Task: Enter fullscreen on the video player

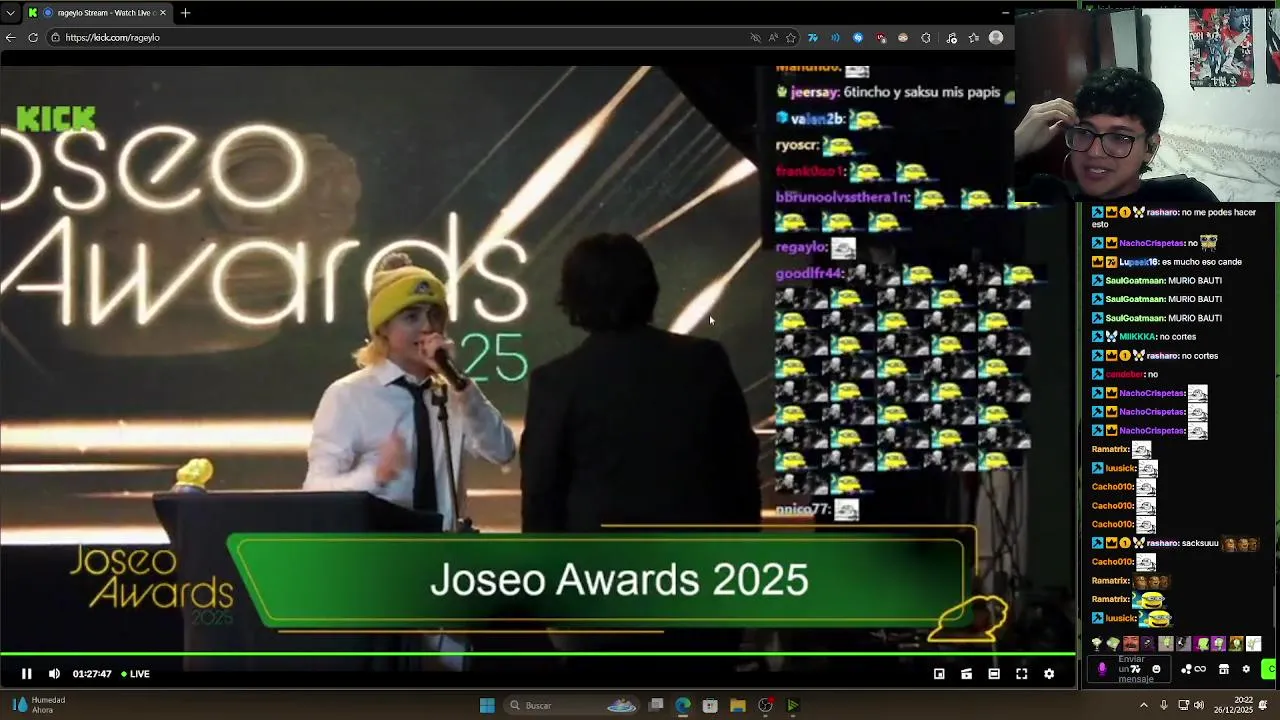Action: pyautogui.click(x=1021, y=674)
